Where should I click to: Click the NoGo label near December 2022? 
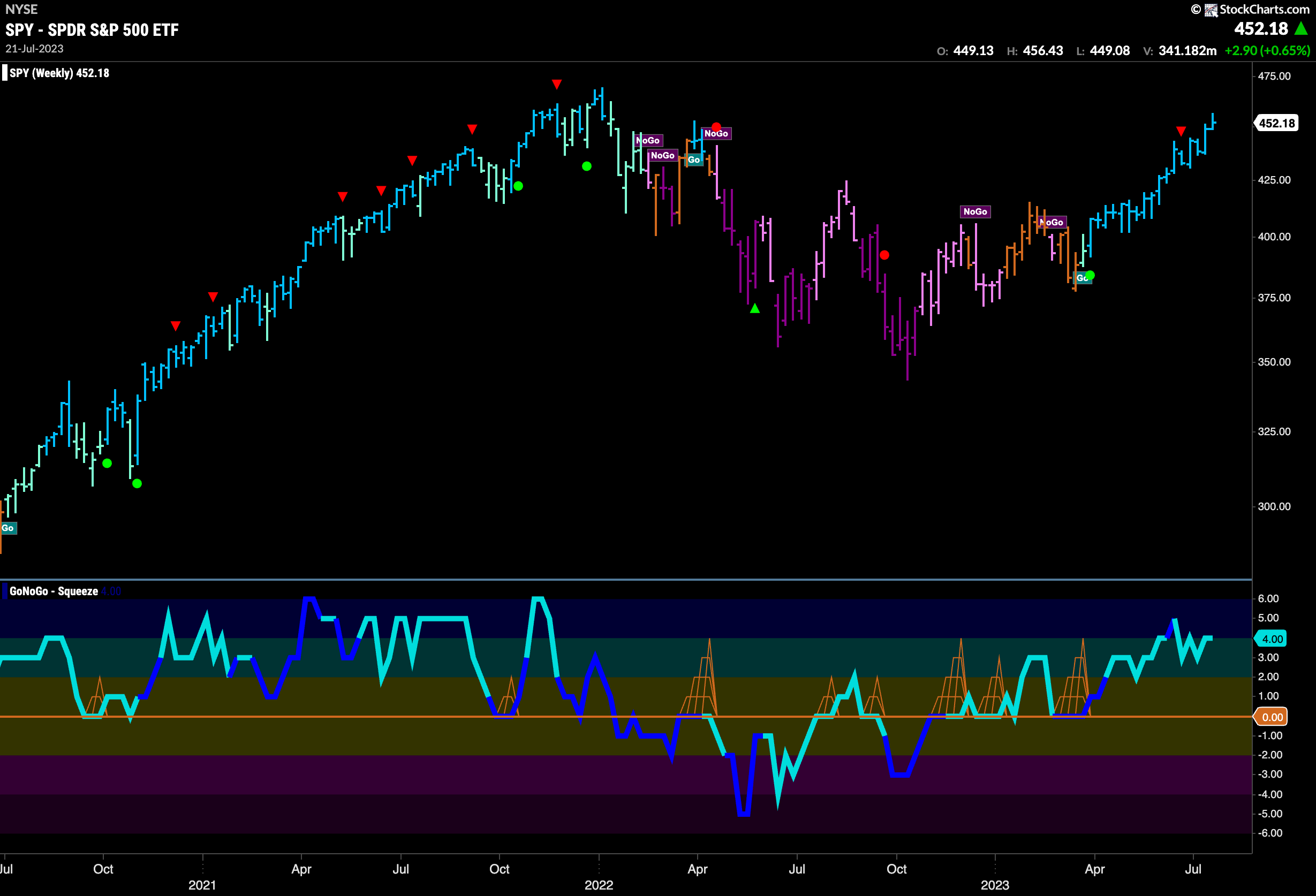(x=975, y=211)
